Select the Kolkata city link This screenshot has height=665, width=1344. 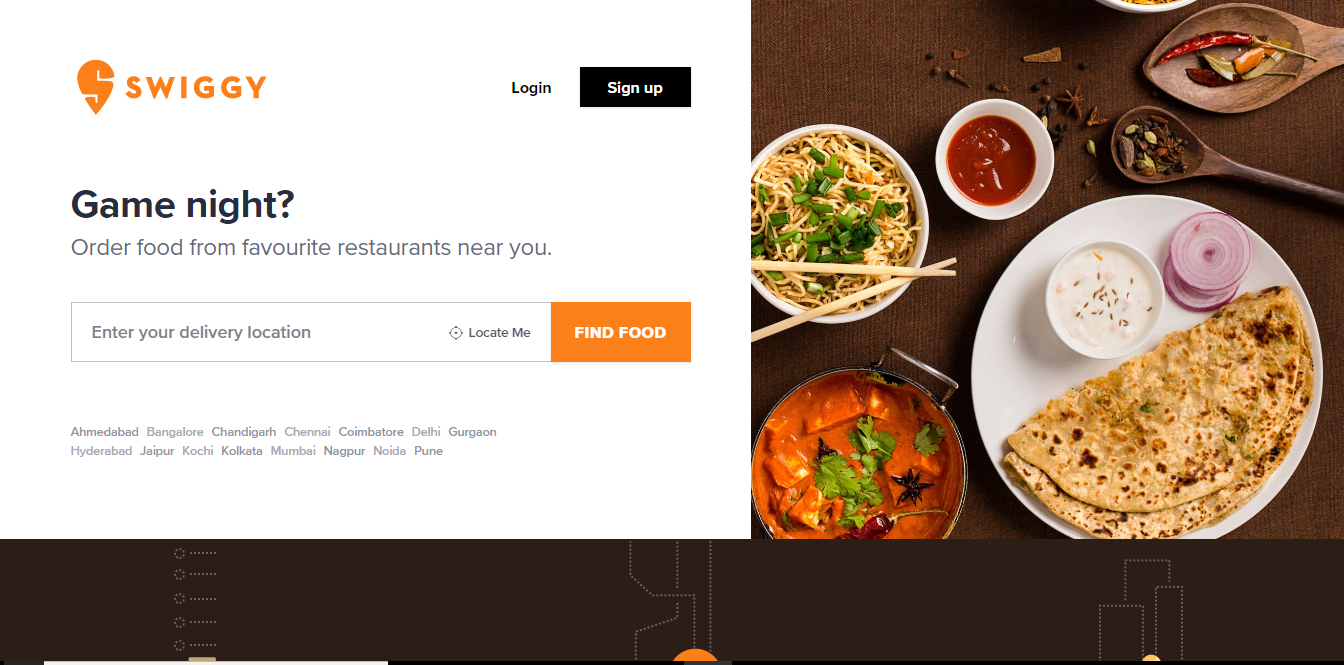point(242,451)
